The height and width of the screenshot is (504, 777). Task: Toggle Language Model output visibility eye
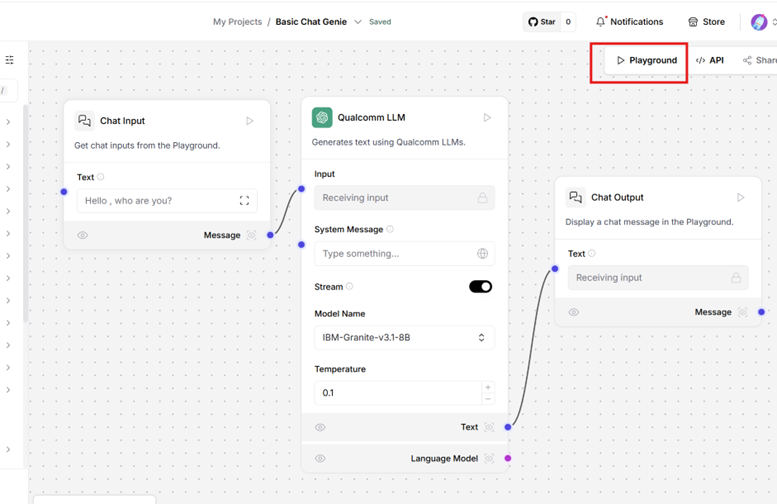pos(320,458)
